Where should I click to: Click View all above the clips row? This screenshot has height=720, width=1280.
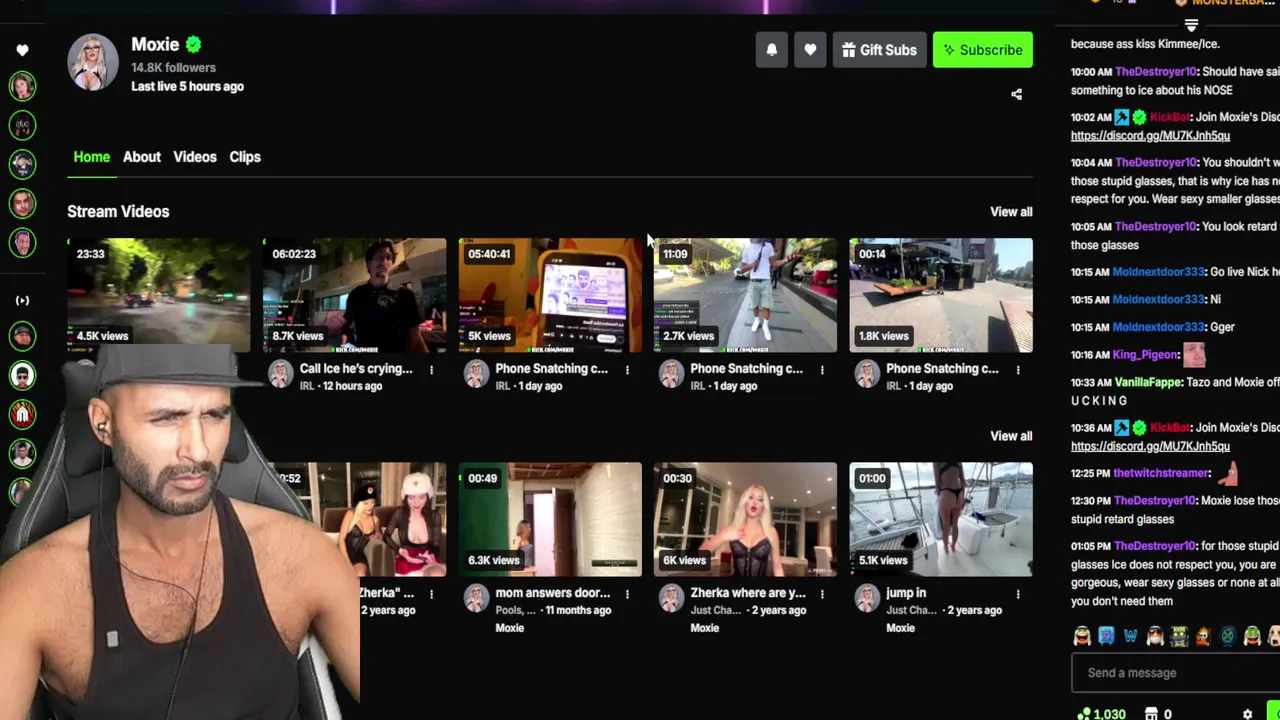pos(1011,436)
